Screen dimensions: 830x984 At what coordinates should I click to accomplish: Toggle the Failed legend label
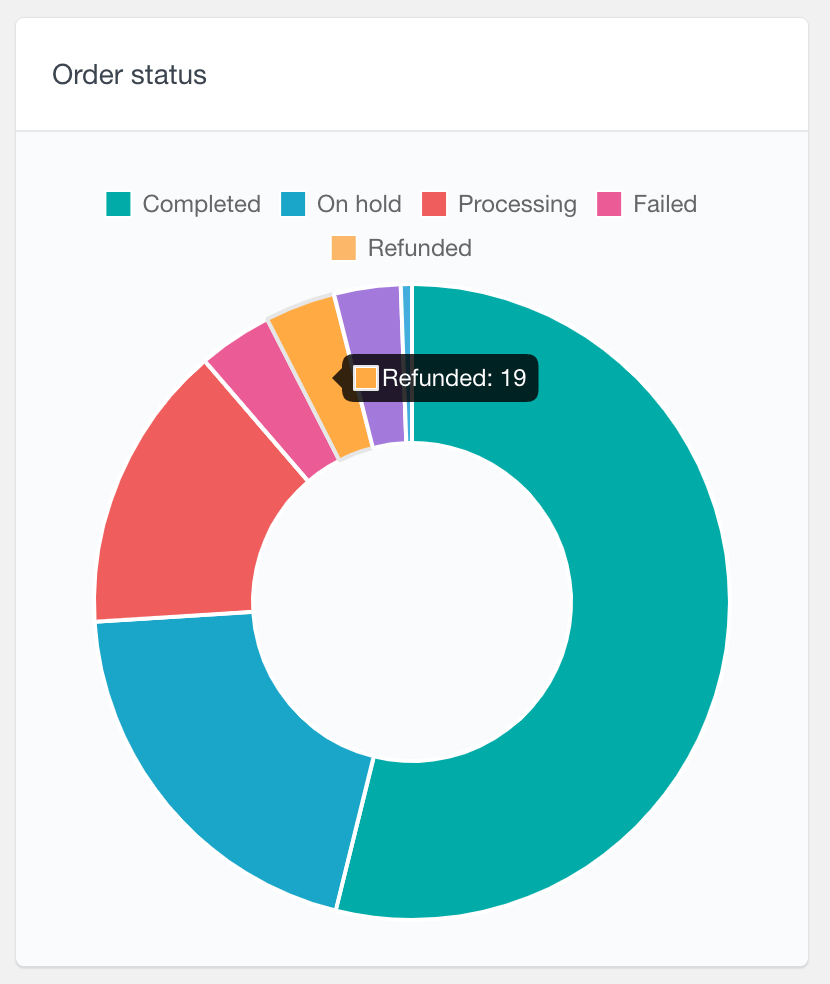pos(665,204)
